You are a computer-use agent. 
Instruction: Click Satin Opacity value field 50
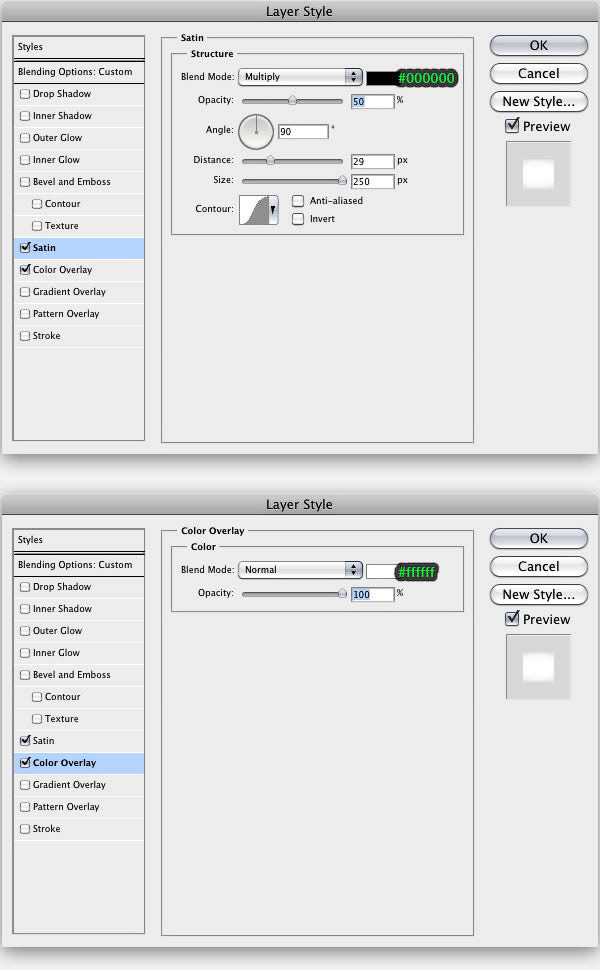point(372,101)
